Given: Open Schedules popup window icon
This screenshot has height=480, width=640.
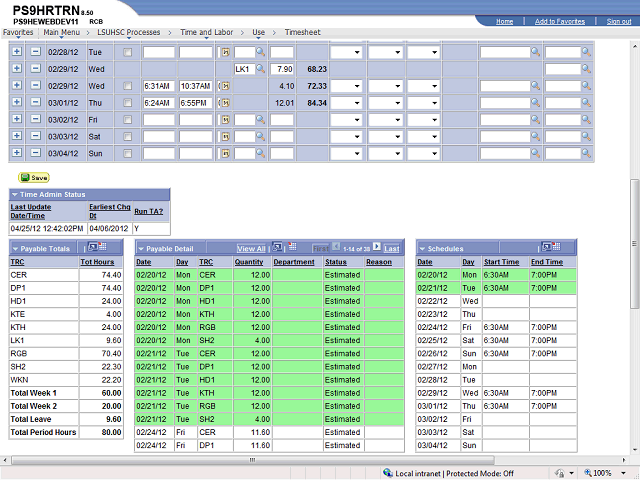Looking at the screenshot, I should (x=547, y=247).
